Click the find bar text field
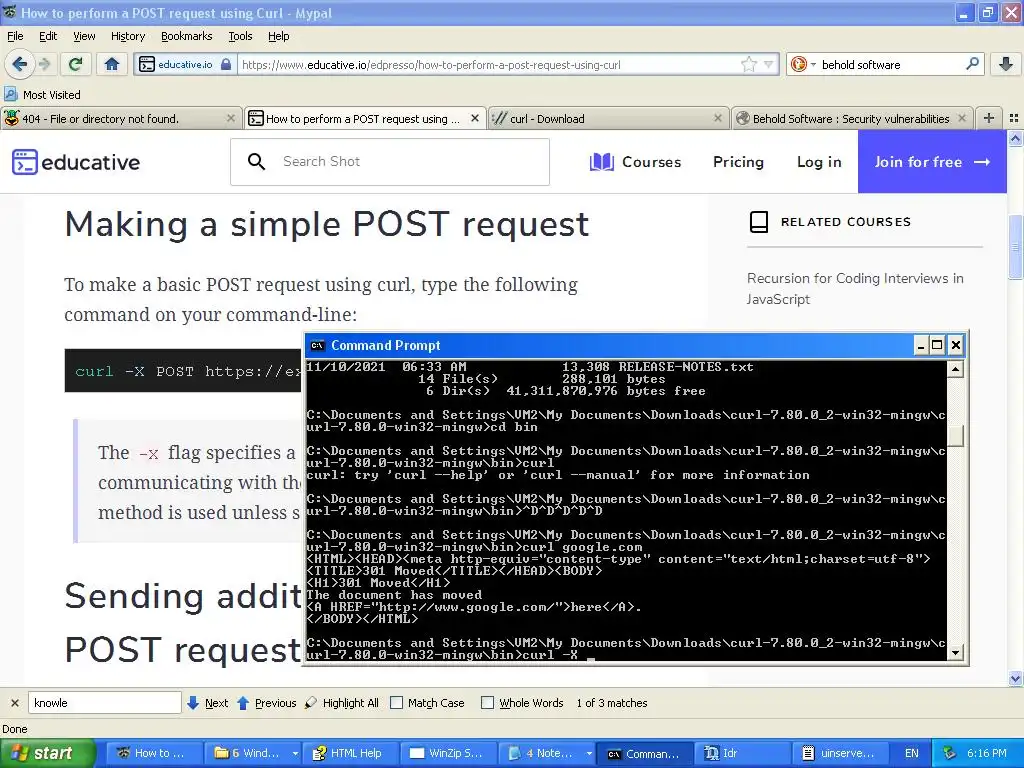Viewport: 1024px width, 768px height. [x=104, y=703]
